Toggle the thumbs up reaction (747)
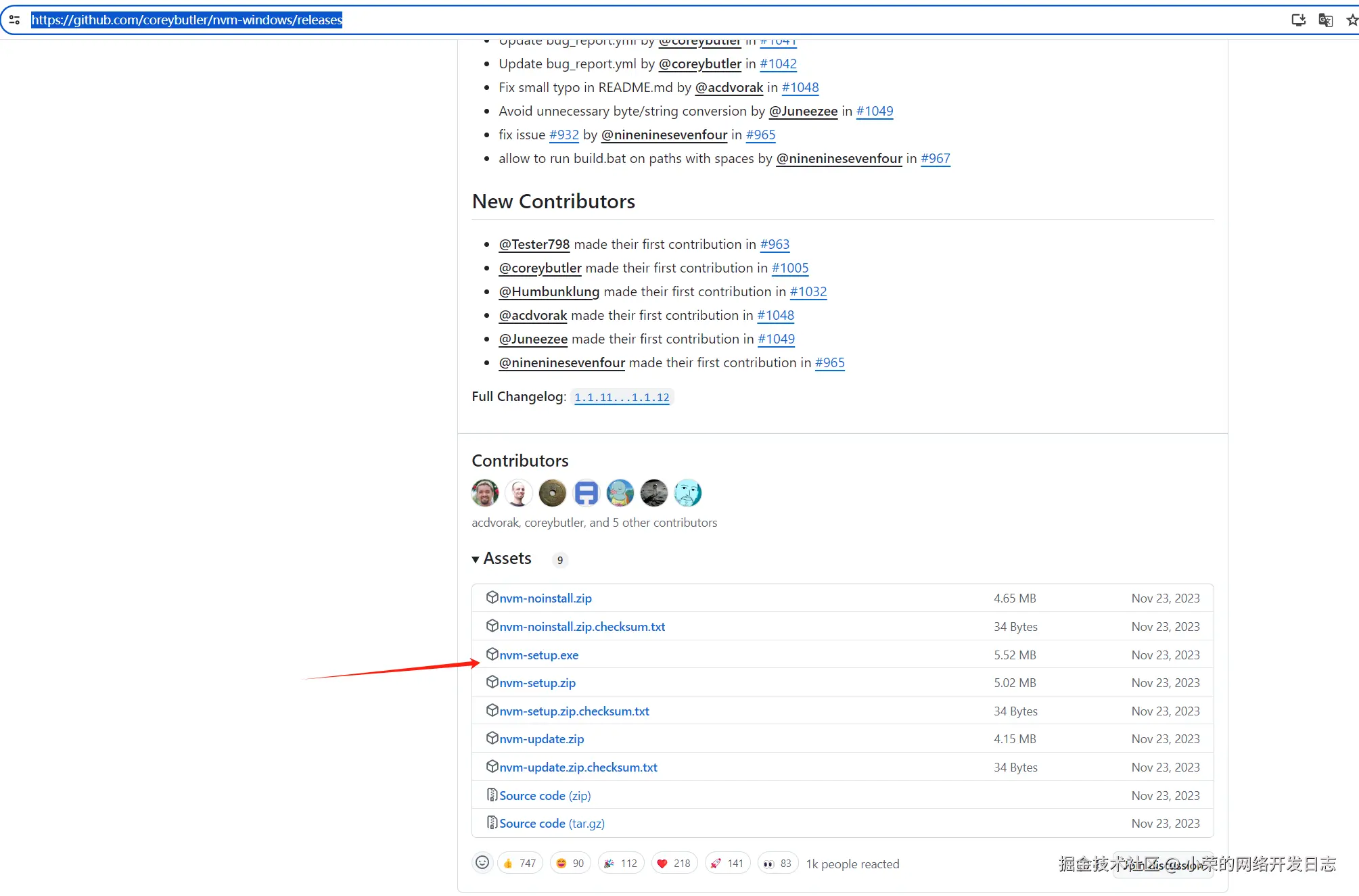 click(x=520, y=864)
